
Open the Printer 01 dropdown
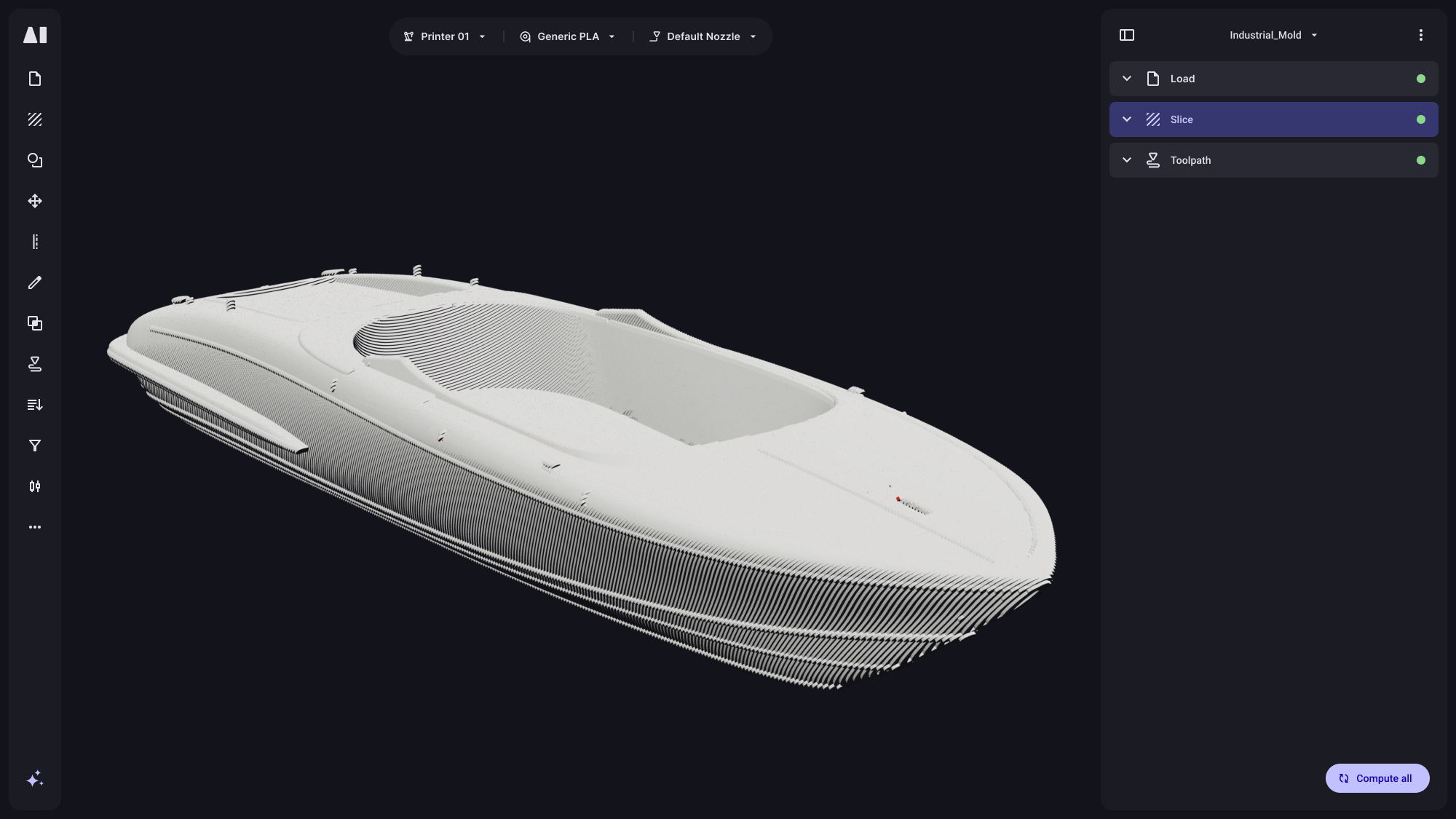coord(443,36)
